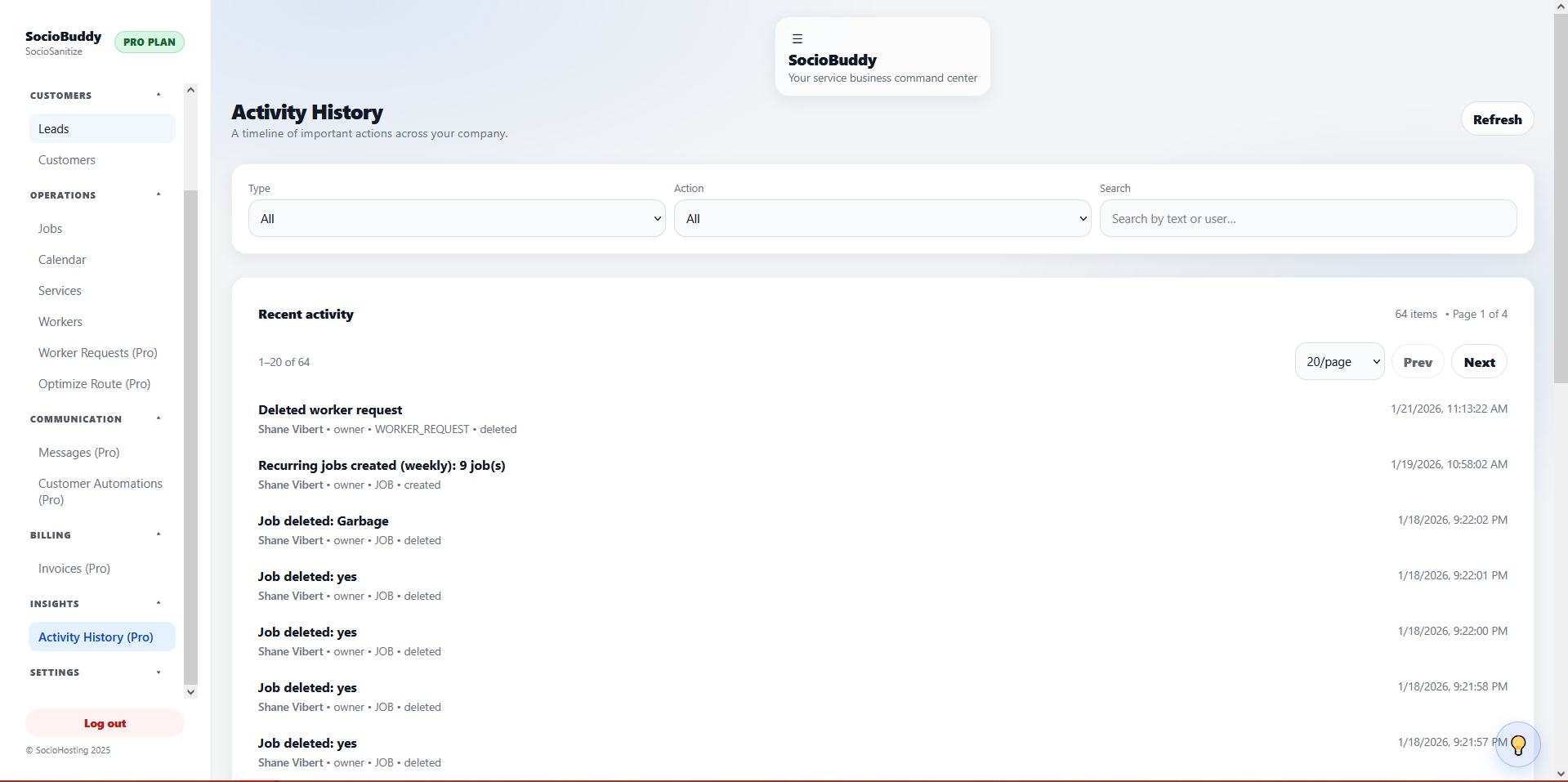Open the Action filter dropdown
1568x782 pixels.
pyautogui.click(x=882, y=218)
